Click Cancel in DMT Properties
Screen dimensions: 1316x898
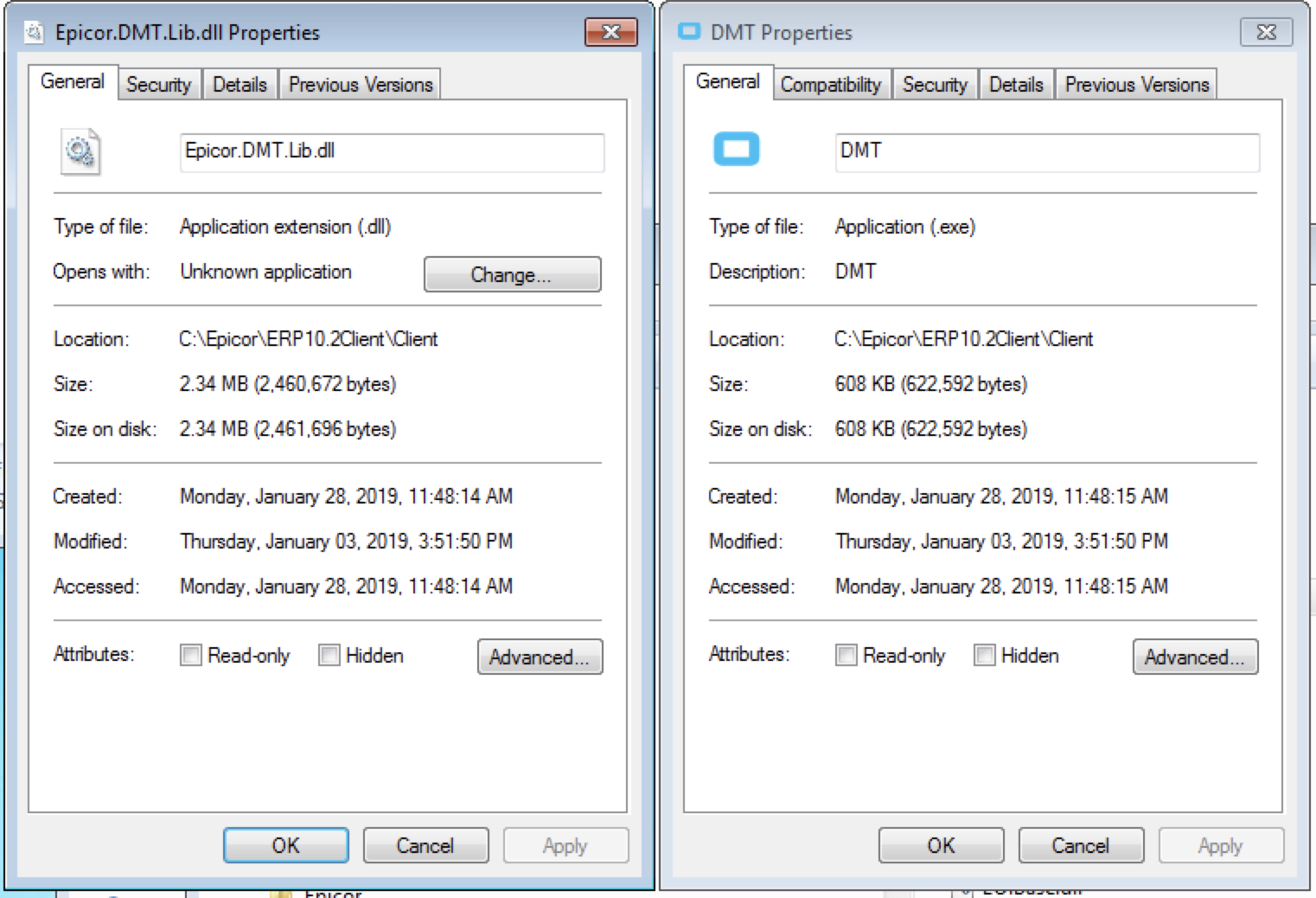pos(1081,845)
